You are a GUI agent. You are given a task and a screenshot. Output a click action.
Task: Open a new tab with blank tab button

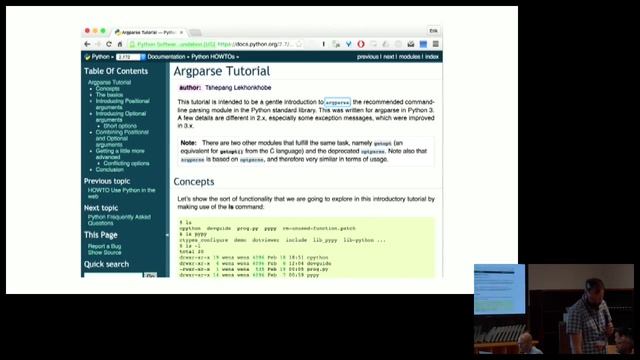(195, 33)
